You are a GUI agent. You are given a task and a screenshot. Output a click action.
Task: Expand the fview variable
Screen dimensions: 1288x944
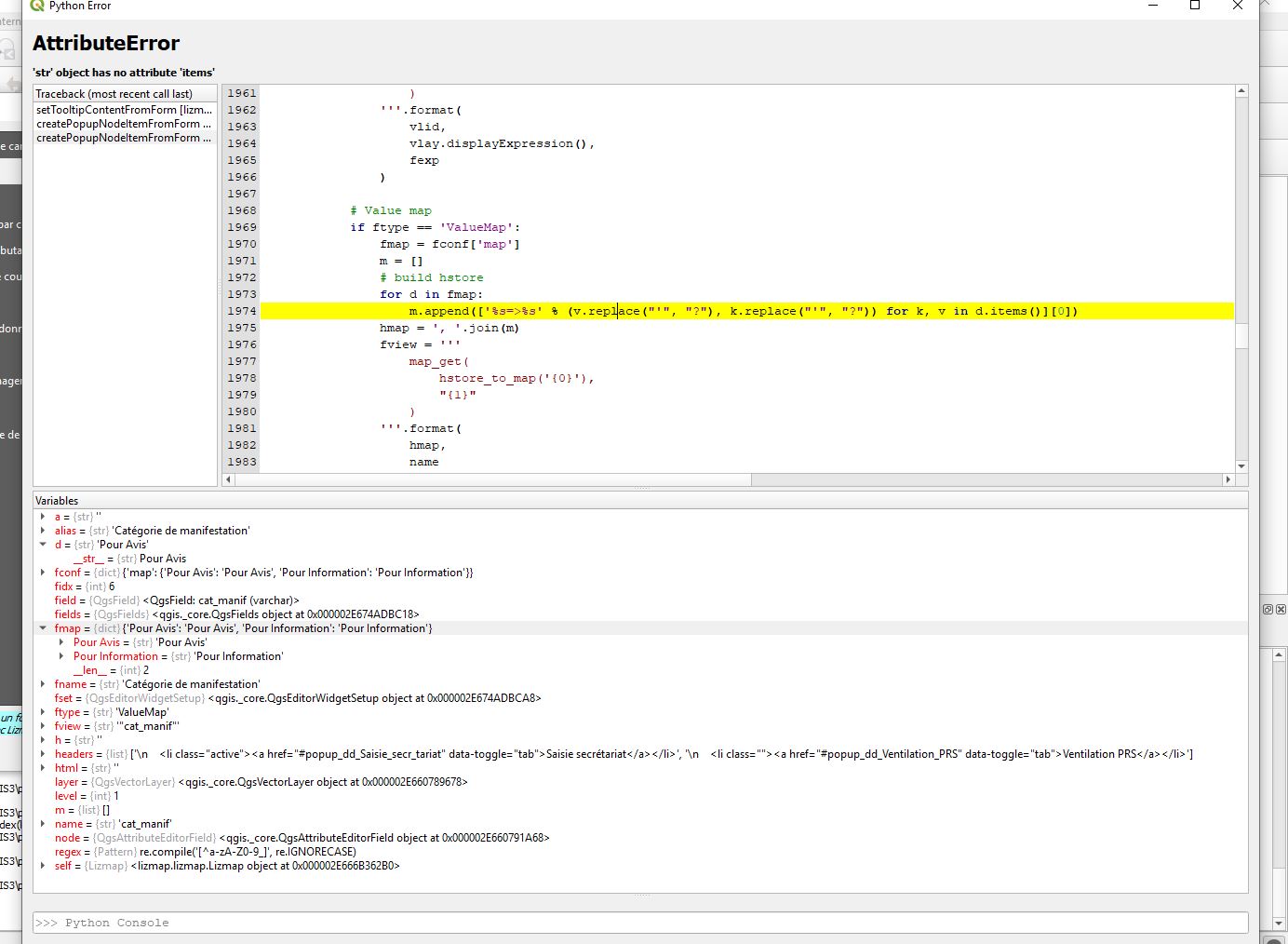click(43, 726)
